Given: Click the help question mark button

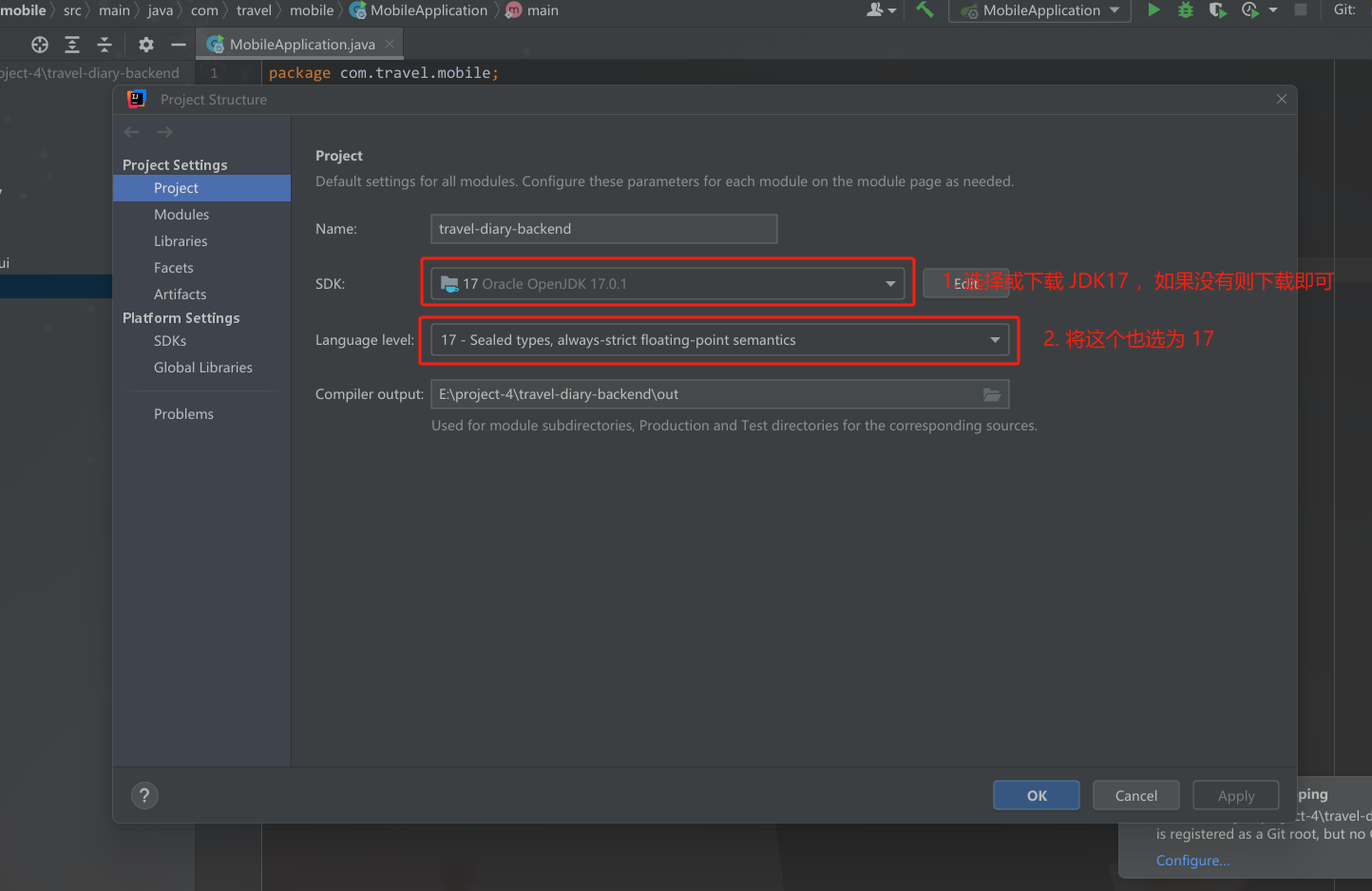Looking at the screenshot, I should click(144, 796).
